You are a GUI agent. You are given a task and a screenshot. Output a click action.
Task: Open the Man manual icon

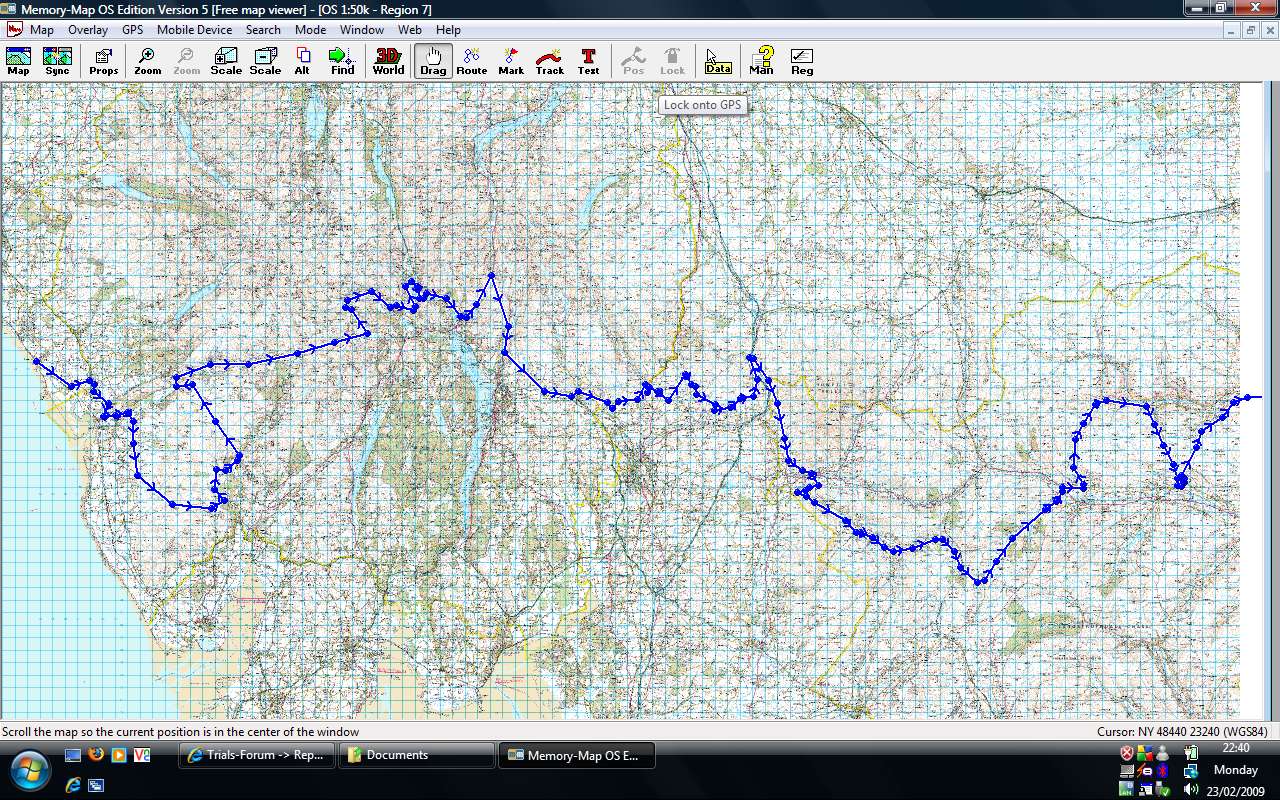(761, 61)
